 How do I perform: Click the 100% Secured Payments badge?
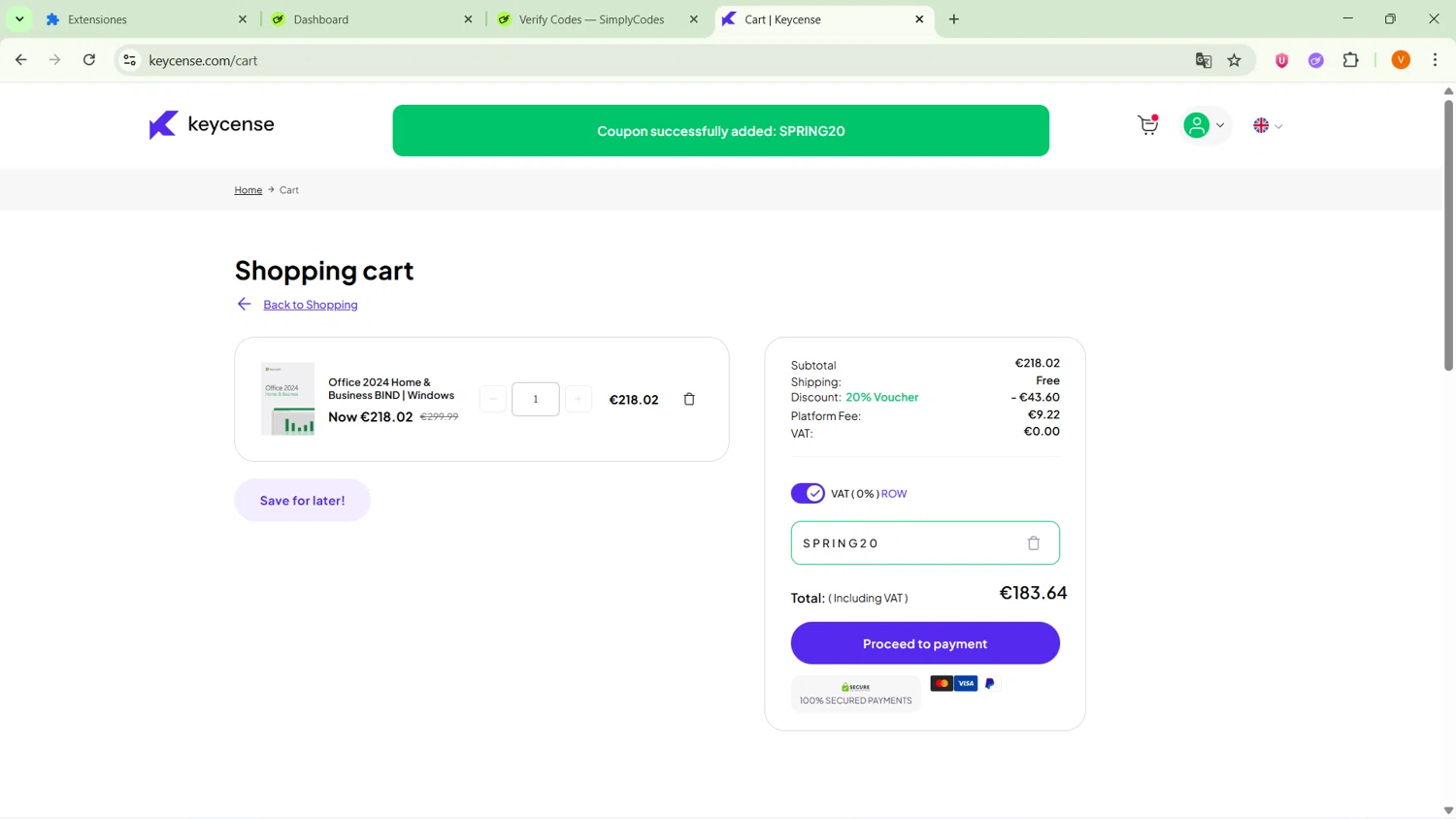(856, 694)
